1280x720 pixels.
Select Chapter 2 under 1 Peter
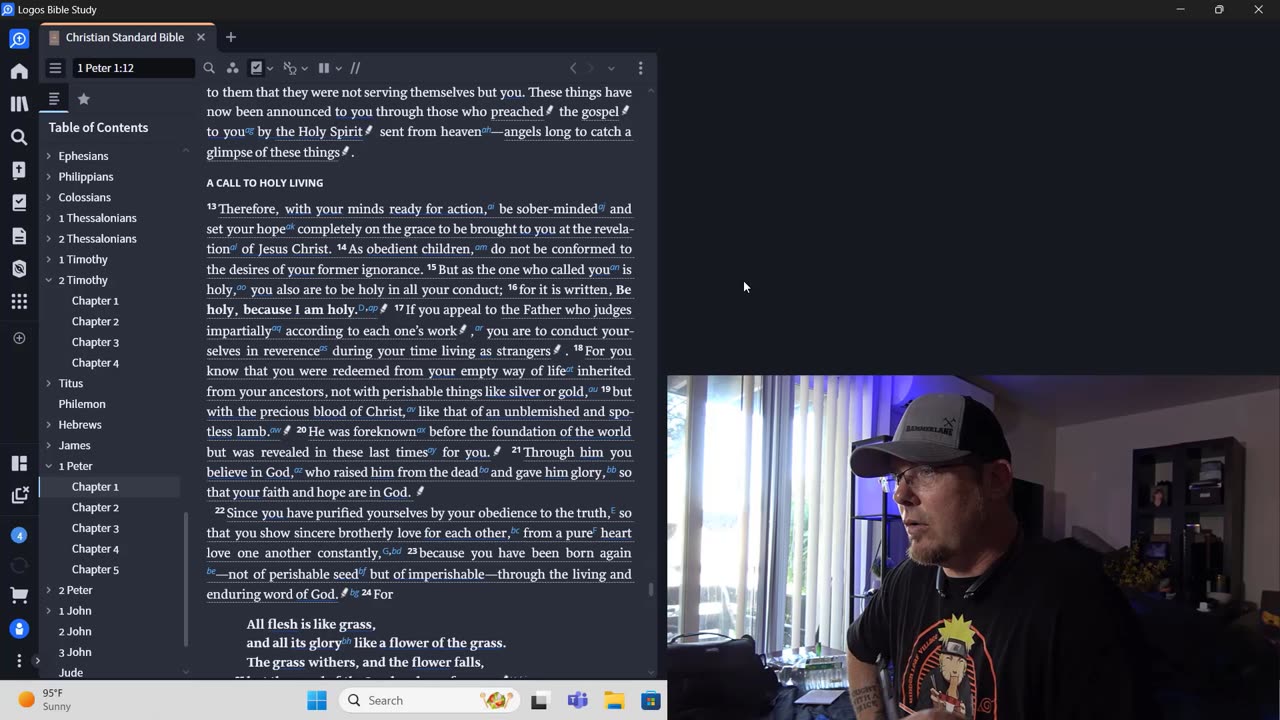(x=95, y=507)
